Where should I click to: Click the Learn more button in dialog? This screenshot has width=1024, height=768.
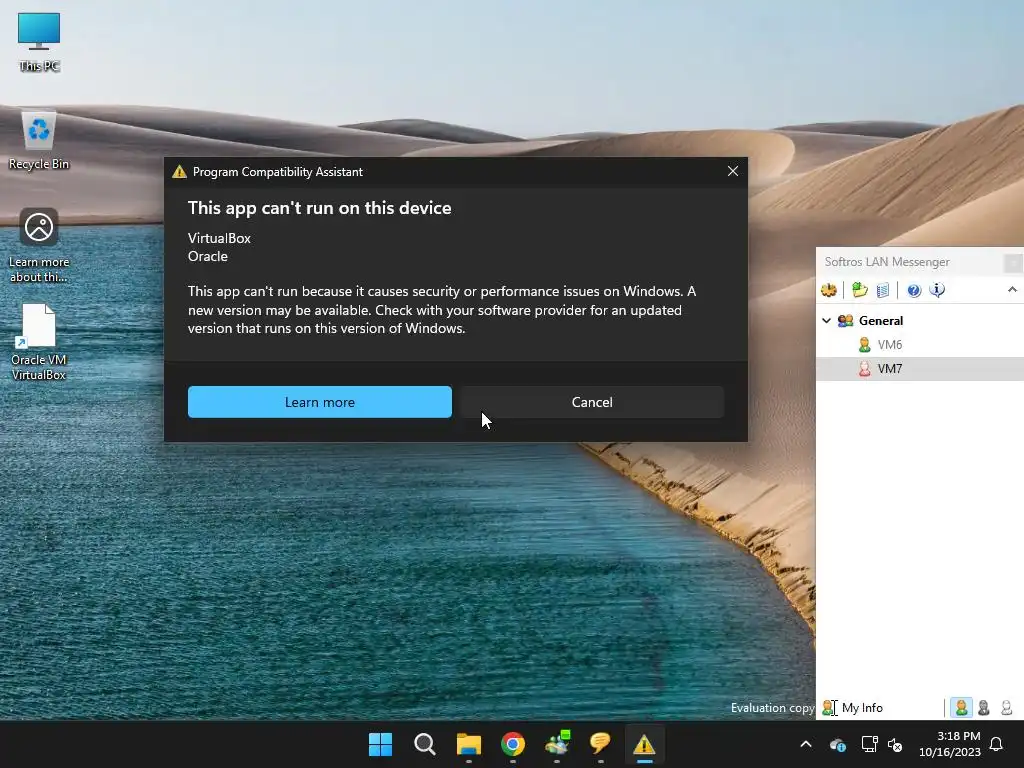click(x=319, y=402)
